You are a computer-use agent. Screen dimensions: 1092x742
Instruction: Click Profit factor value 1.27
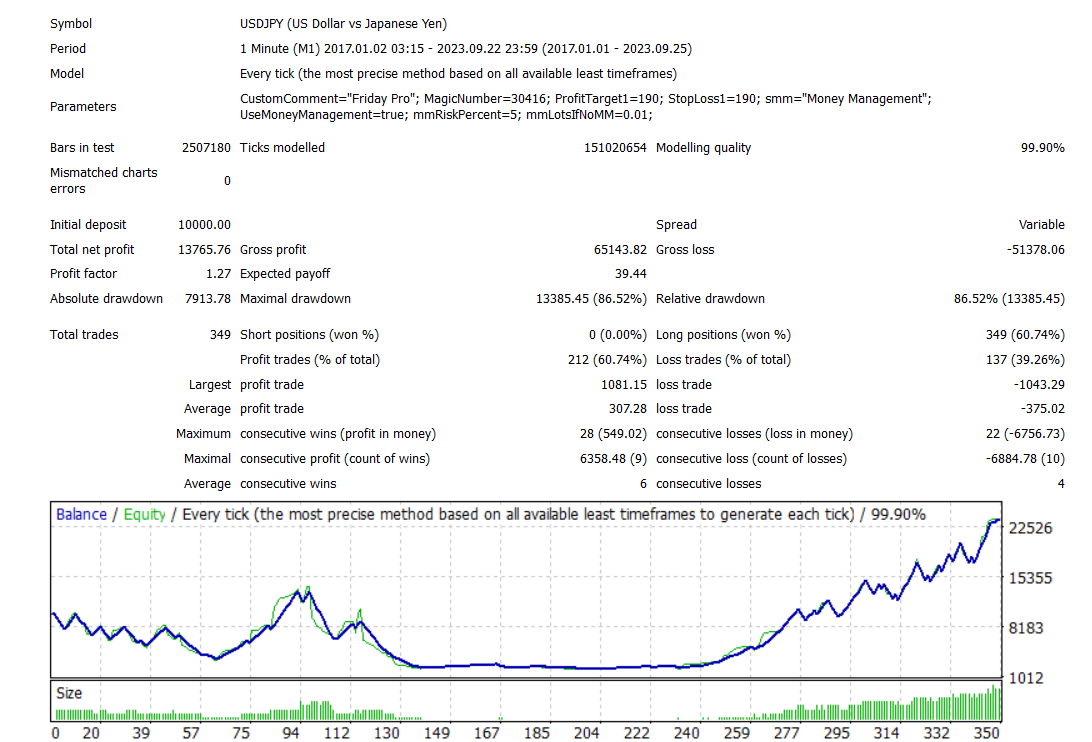[x=218, y=274]
